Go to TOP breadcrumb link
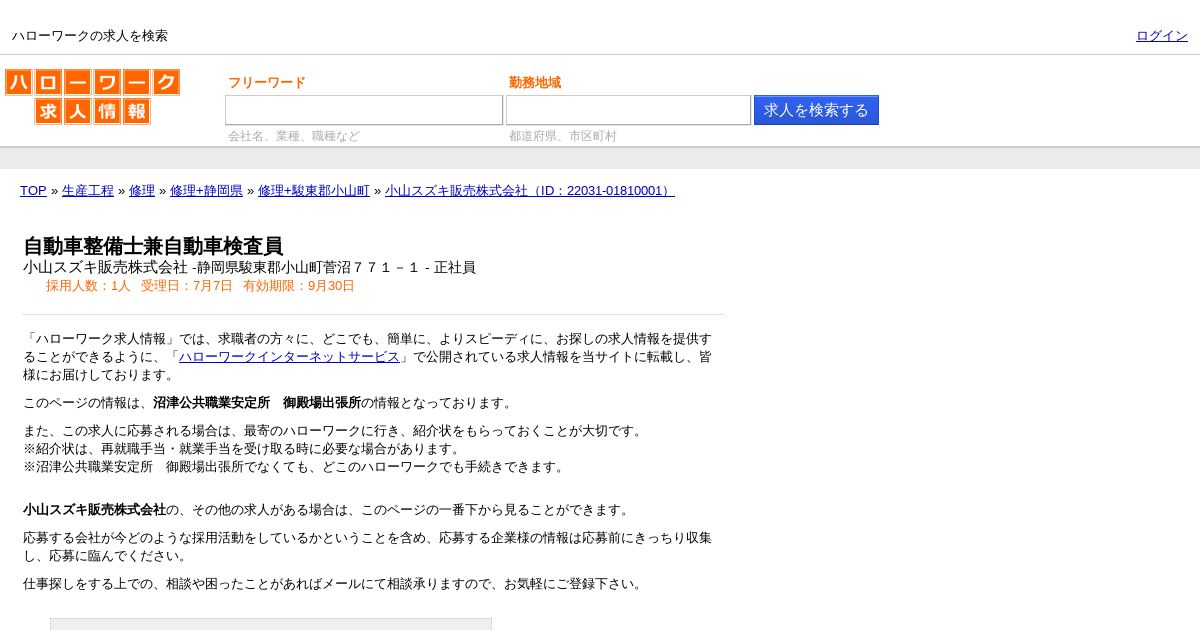 [33, 191]
